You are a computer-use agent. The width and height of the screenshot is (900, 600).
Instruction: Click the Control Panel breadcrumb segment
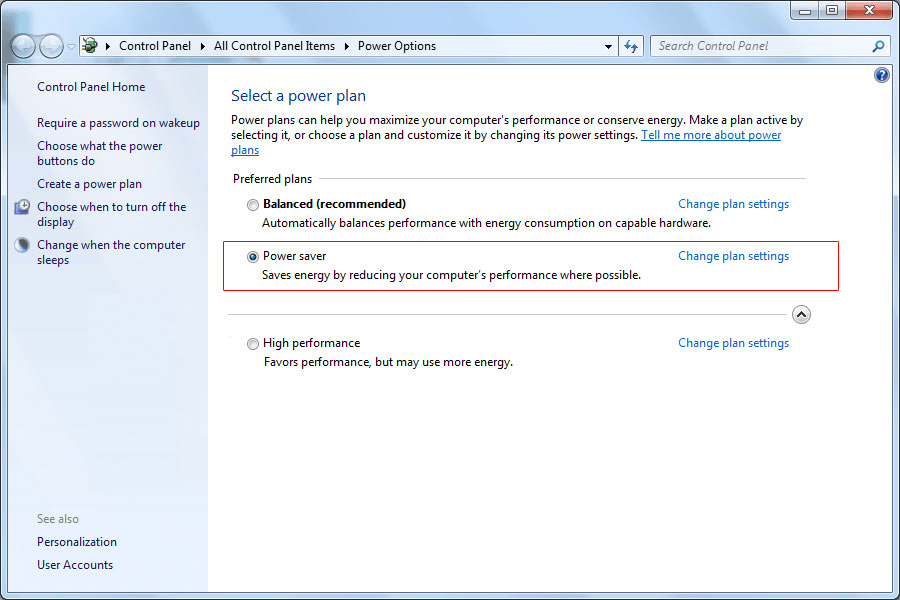pyautogui.click(x=154, y=46)
